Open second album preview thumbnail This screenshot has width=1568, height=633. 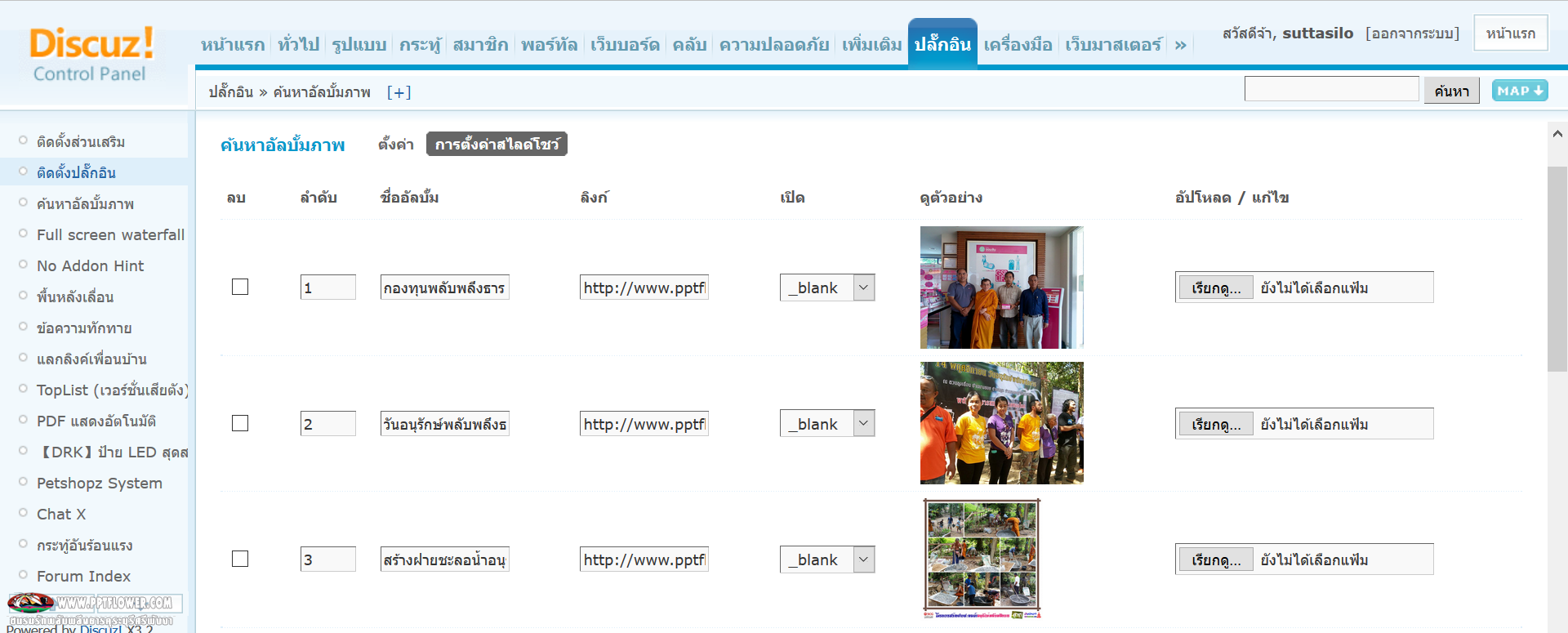point(1001,423)
